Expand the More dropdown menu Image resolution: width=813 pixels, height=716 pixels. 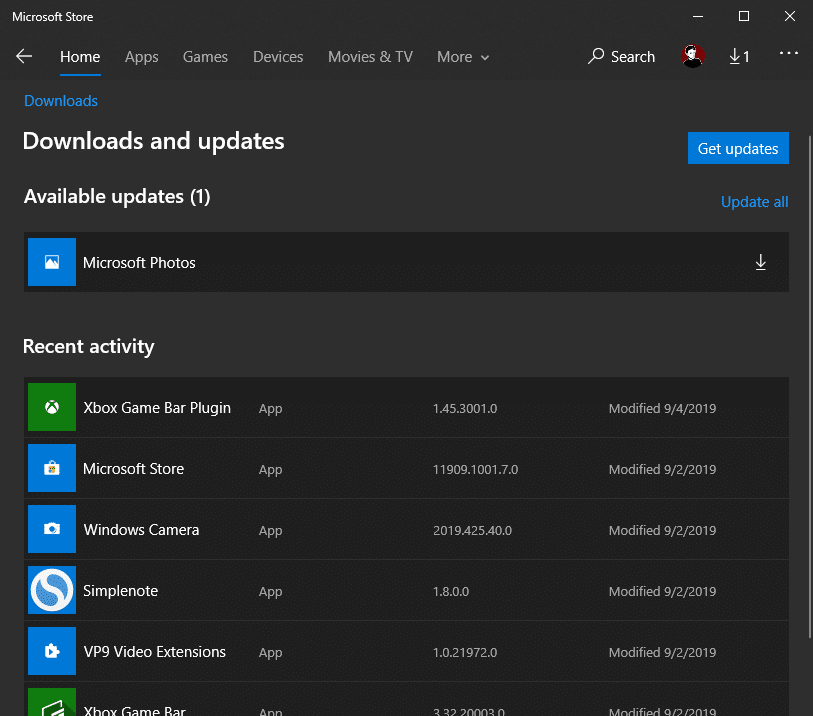click(463, 57)
